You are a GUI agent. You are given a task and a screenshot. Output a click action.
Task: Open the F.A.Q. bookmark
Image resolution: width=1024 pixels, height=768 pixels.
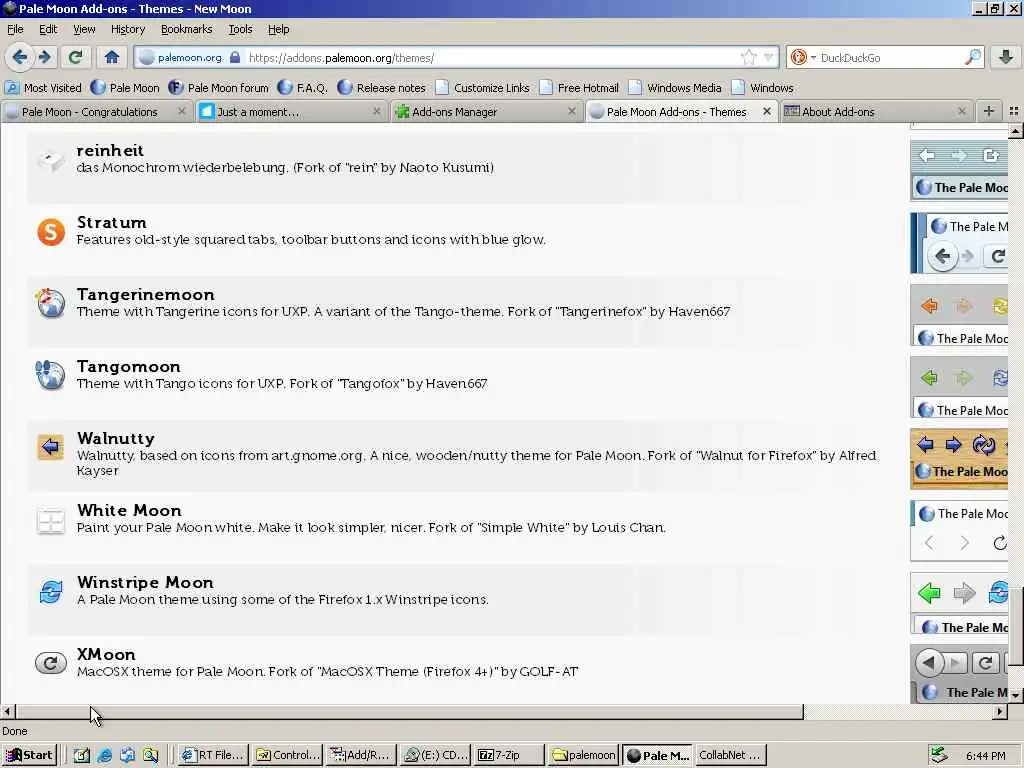(302, 88)
